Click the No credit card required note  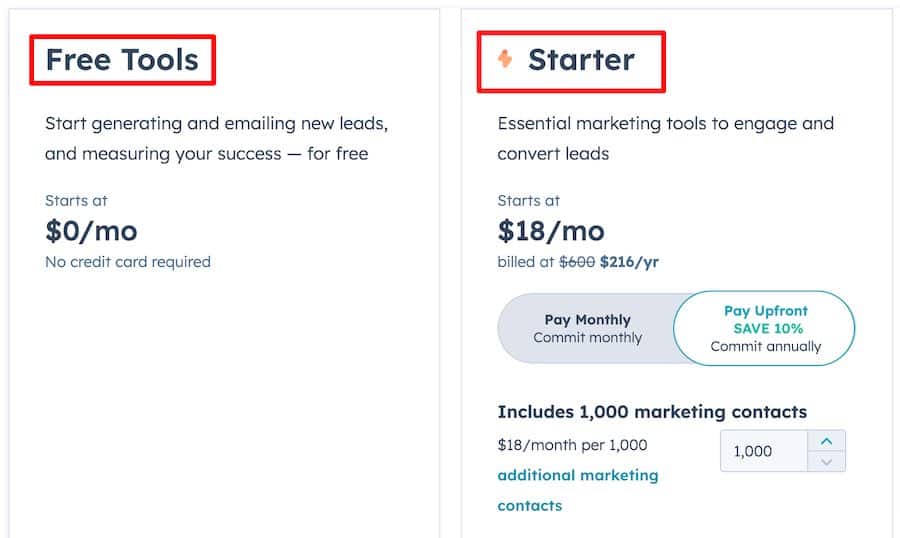[x=128, y=262]
